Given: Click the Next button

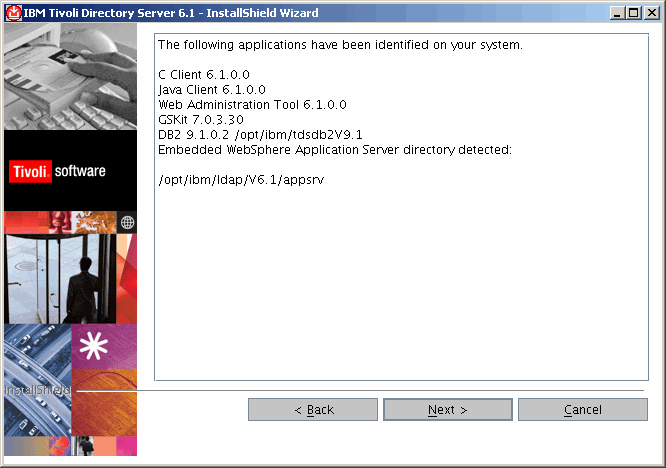Looking at the screenshot, I should [x=447, y=410].
